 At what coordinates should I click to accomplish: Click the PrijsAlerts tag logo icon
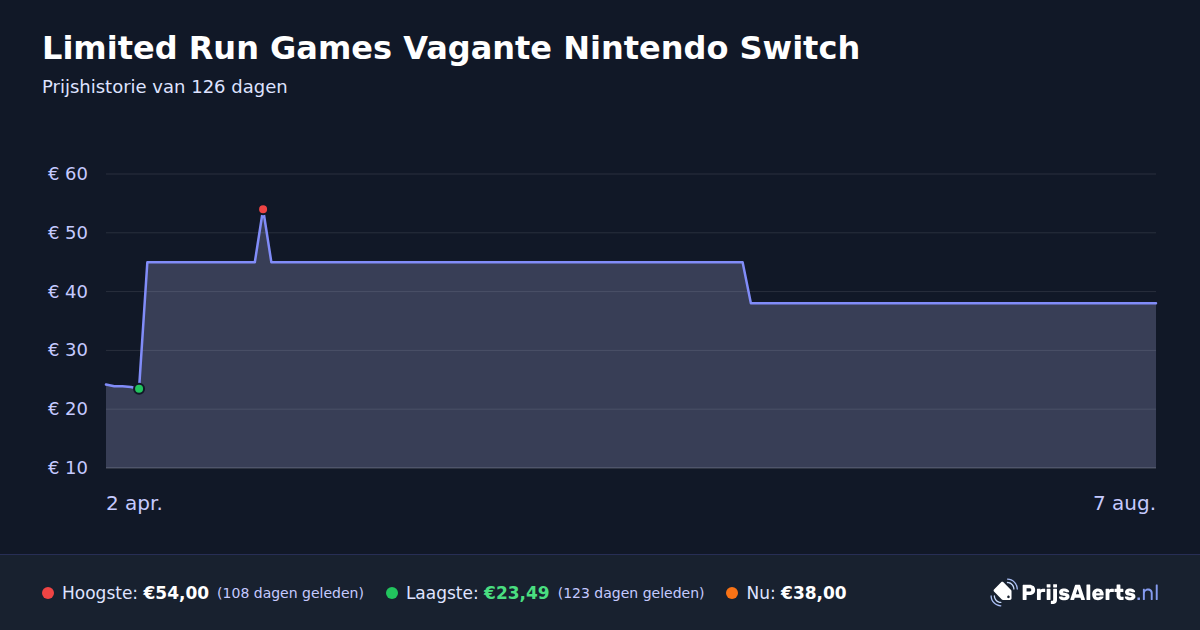(1003, 593)
